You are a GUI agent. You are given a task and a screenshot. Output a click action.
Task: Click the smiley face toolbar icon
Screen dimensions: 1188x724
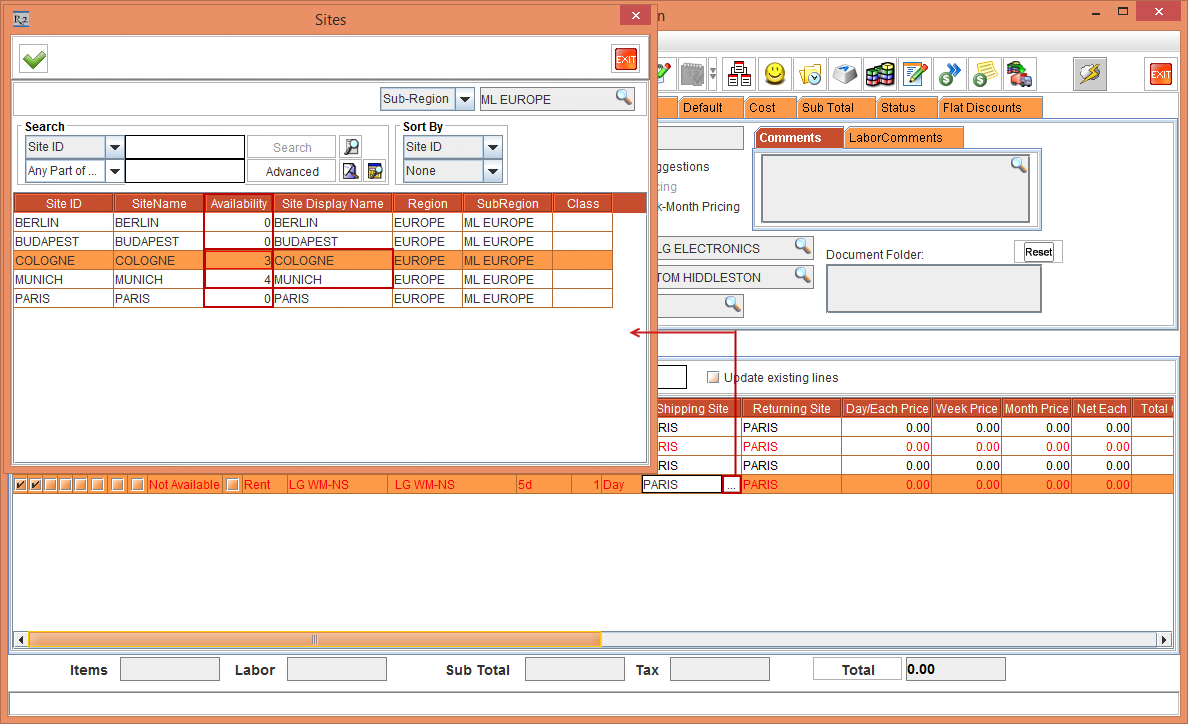pyautogui.click(x=774, y=74)
